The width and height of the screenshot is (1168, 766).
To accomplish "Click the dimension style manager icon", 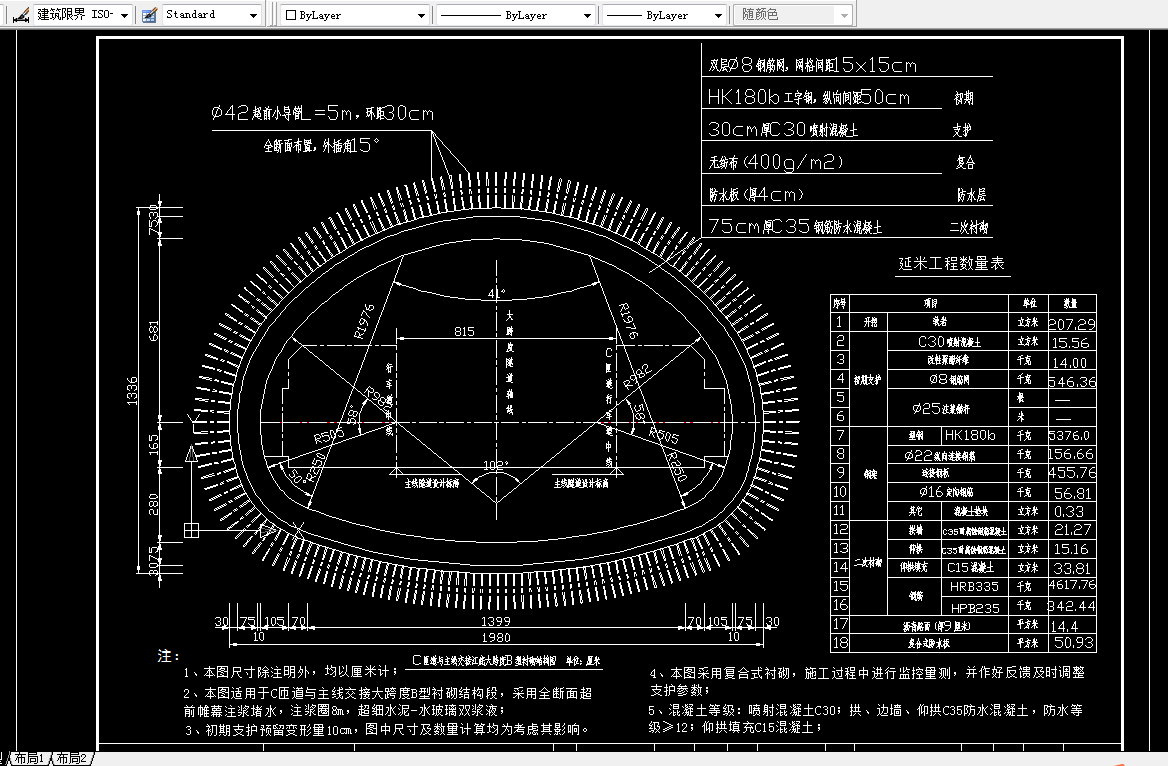I will (x=21, y=14).
